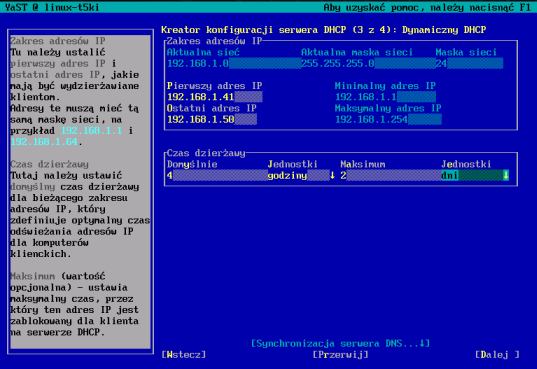Click the YaST @ linux-t5ki header text
537x369 pixels.
(x=52, y=7)
